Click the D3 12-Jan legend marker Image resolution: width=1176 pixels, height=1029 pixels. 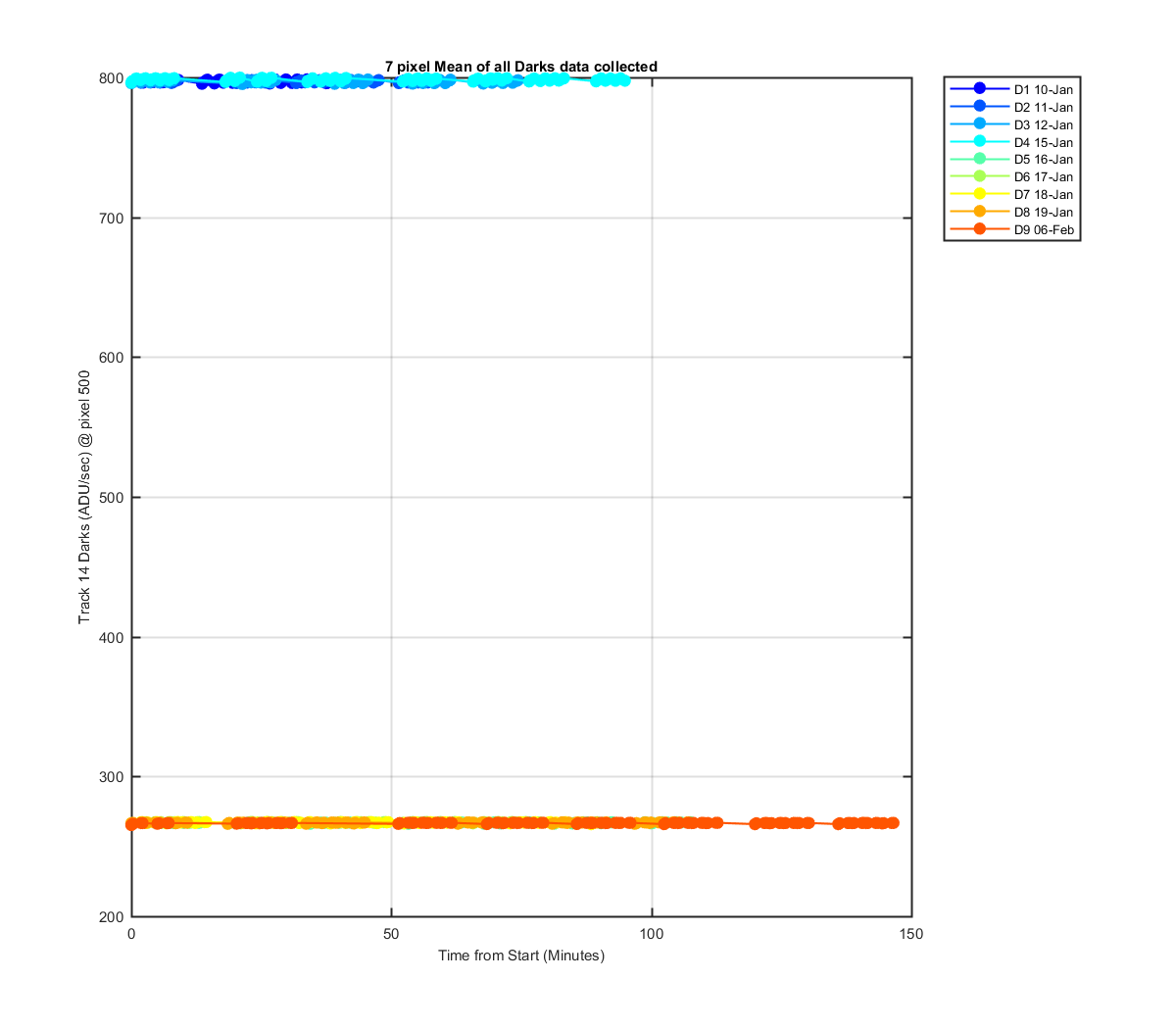(x=979, y=124)
